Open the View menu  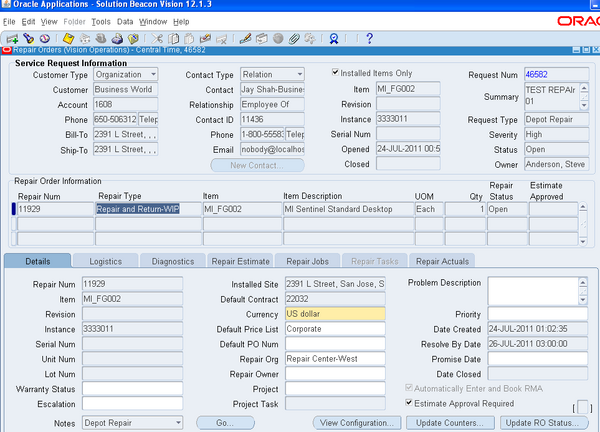pyautogui.click(x=49, y=22)
